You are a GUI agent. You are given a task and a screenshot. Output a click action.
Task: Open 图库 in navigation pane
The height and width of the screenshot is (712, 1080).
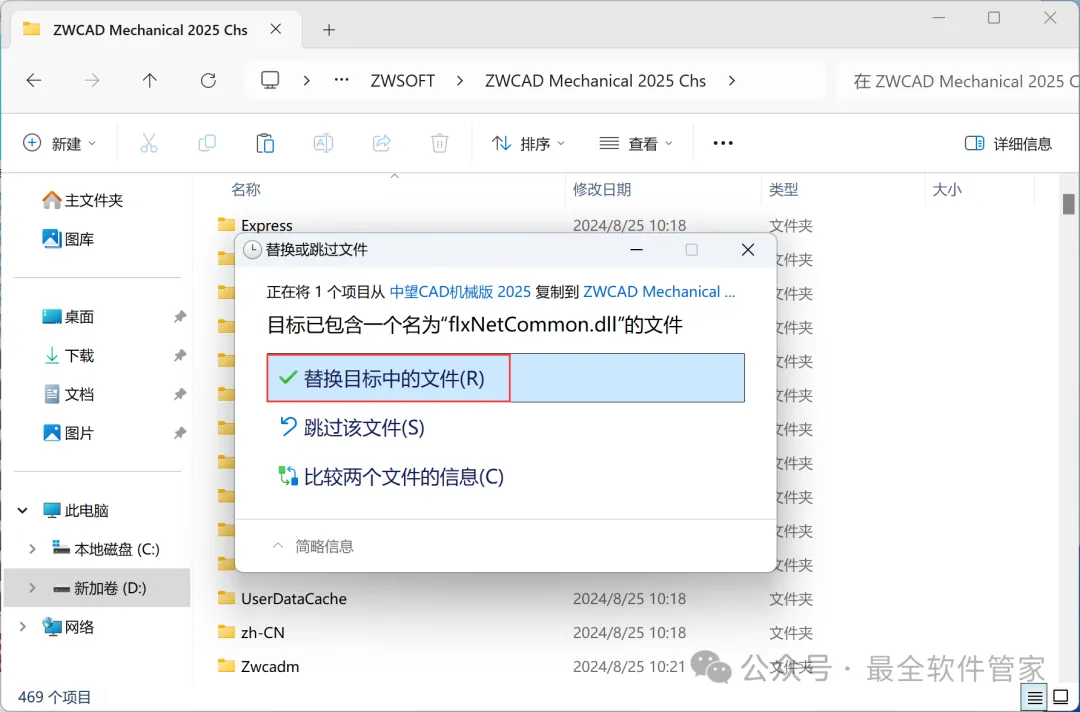(68, 239)
